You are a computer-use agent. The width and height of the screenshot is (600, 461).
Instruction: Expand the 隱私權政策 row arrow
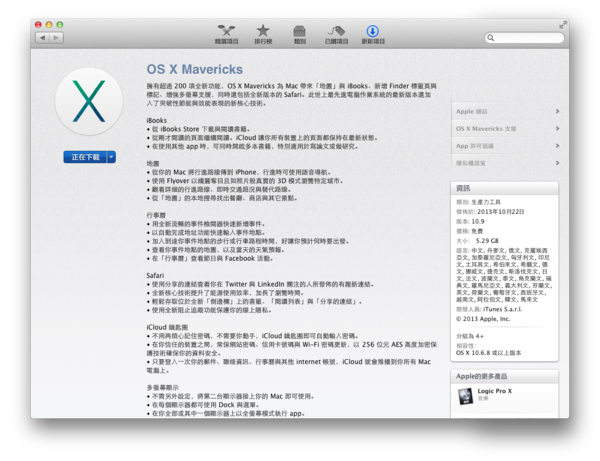pos(556,162)
